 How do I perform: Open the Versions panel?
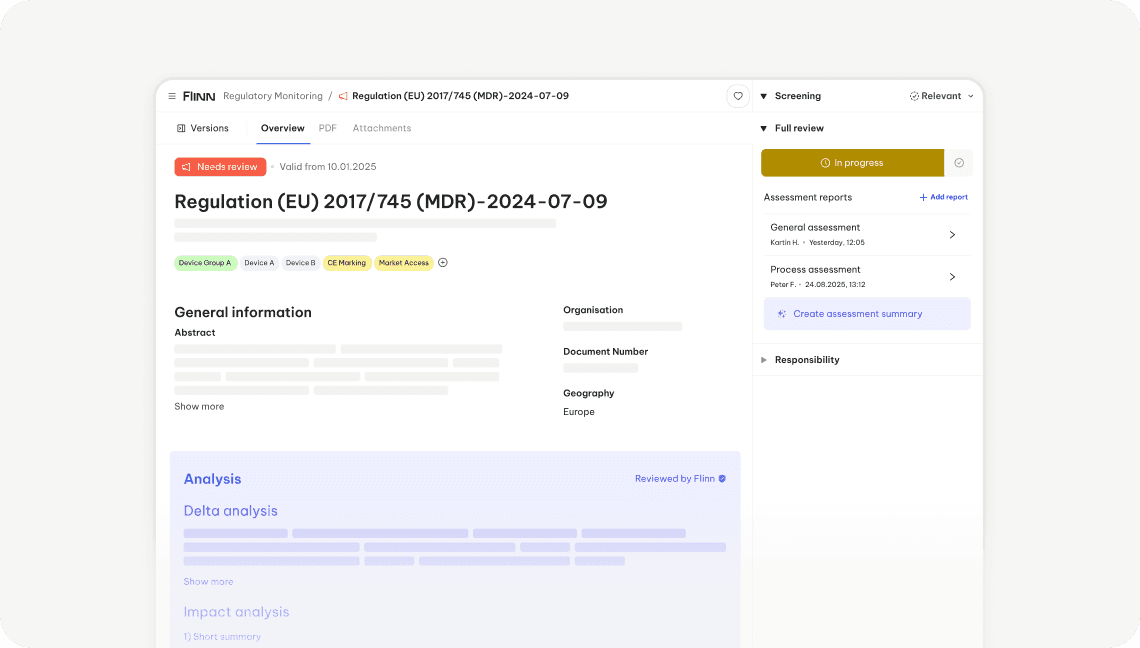pyautogui.click(x=203, y=128)
